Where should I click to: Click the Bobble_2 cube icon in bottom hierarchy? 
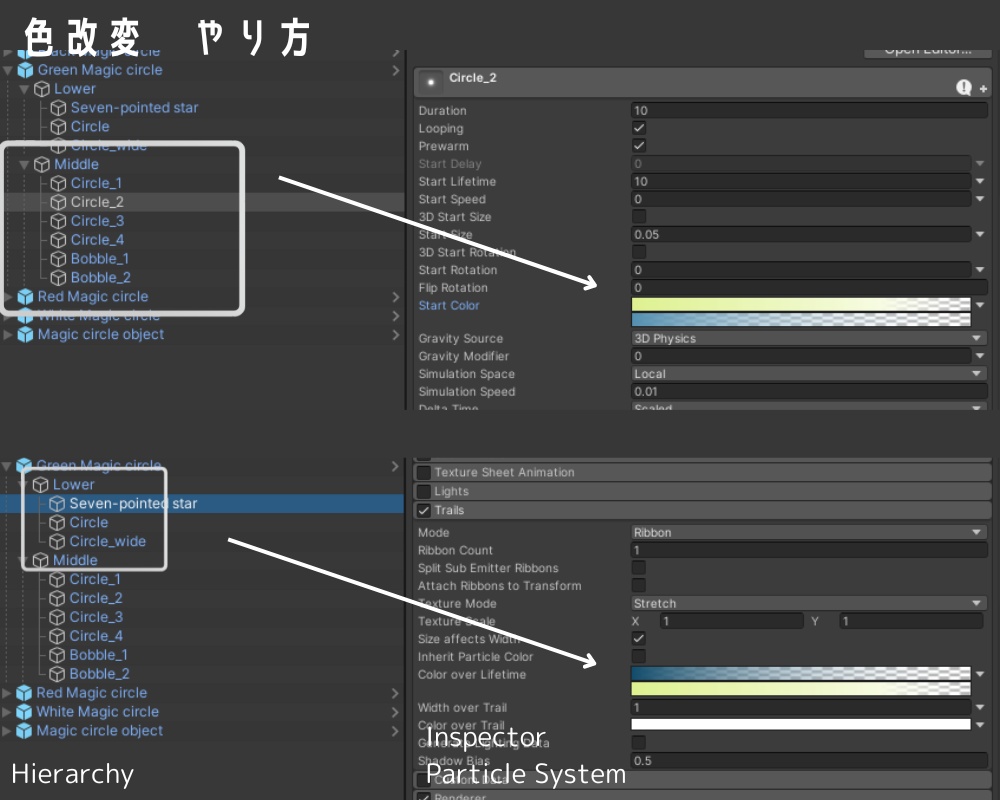tap(57, 674)
